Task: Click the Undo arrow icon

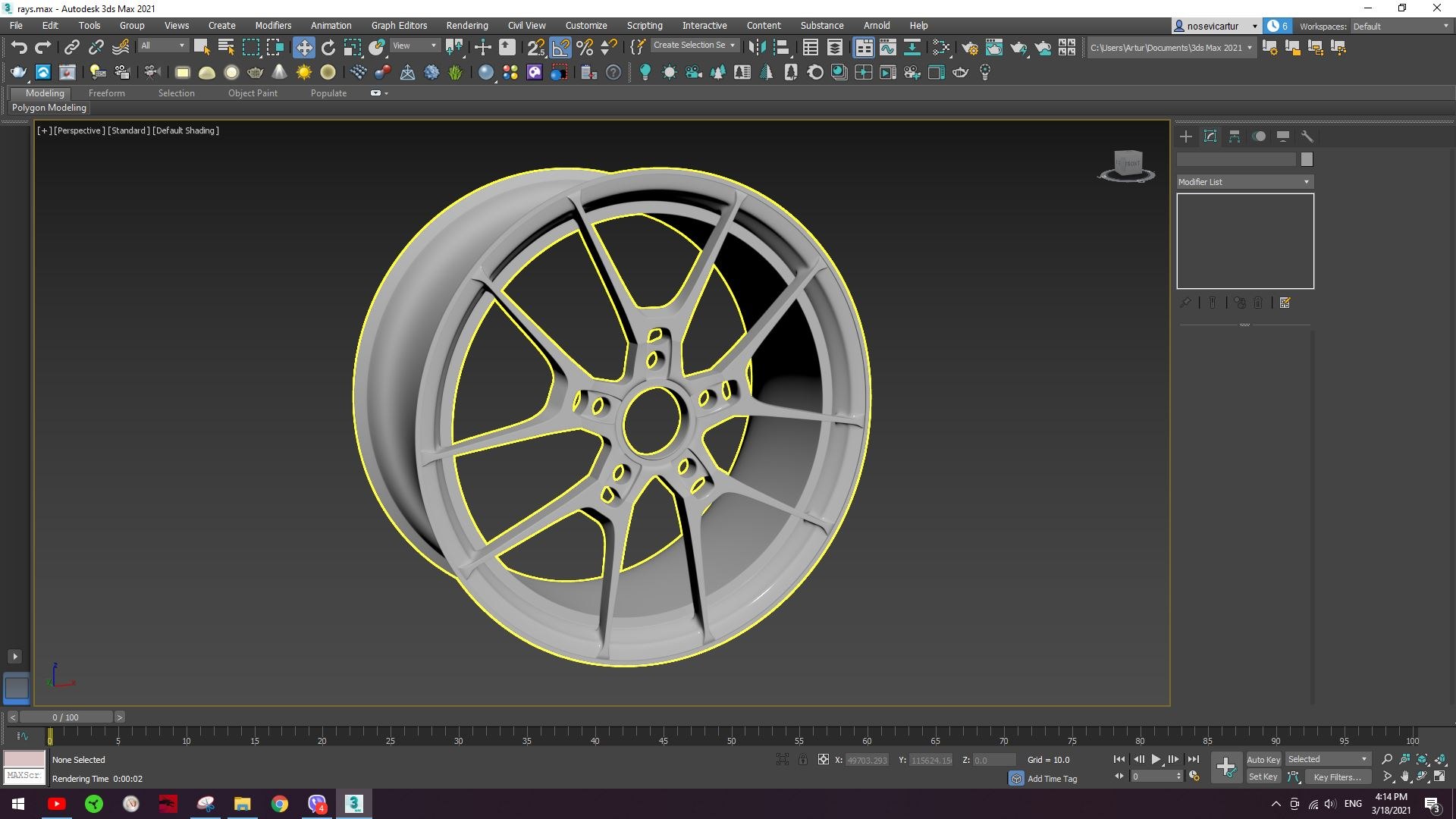Action: (19, 48)
